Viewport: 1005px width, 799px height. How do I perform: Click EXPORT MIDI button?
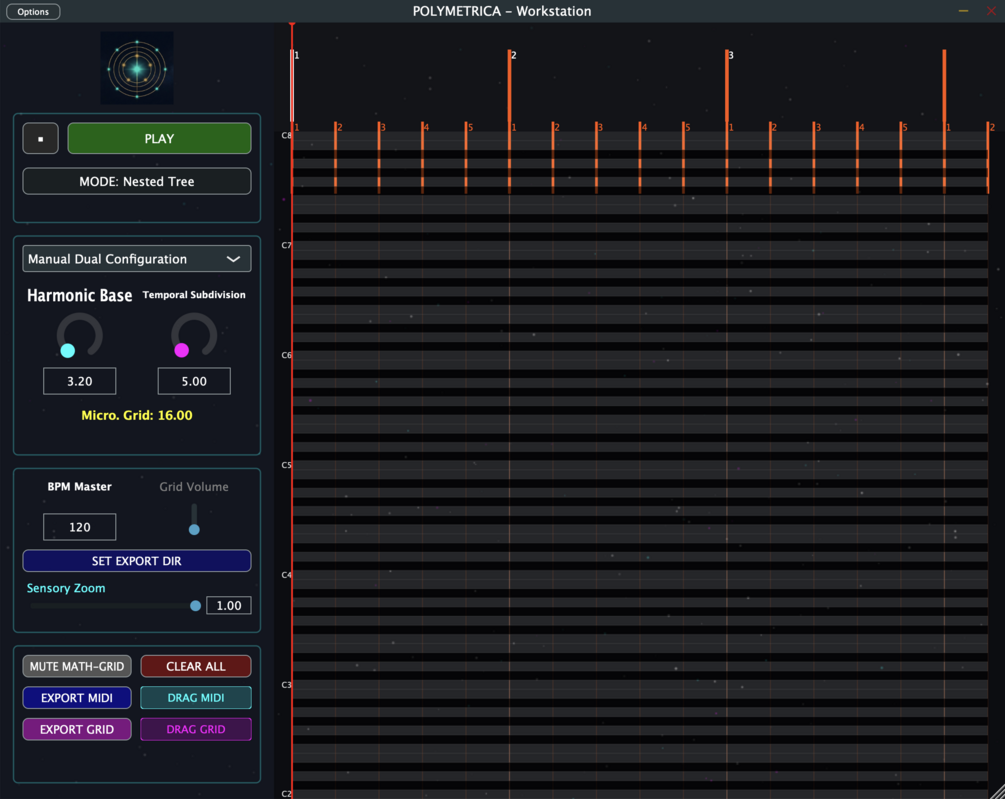77,698
